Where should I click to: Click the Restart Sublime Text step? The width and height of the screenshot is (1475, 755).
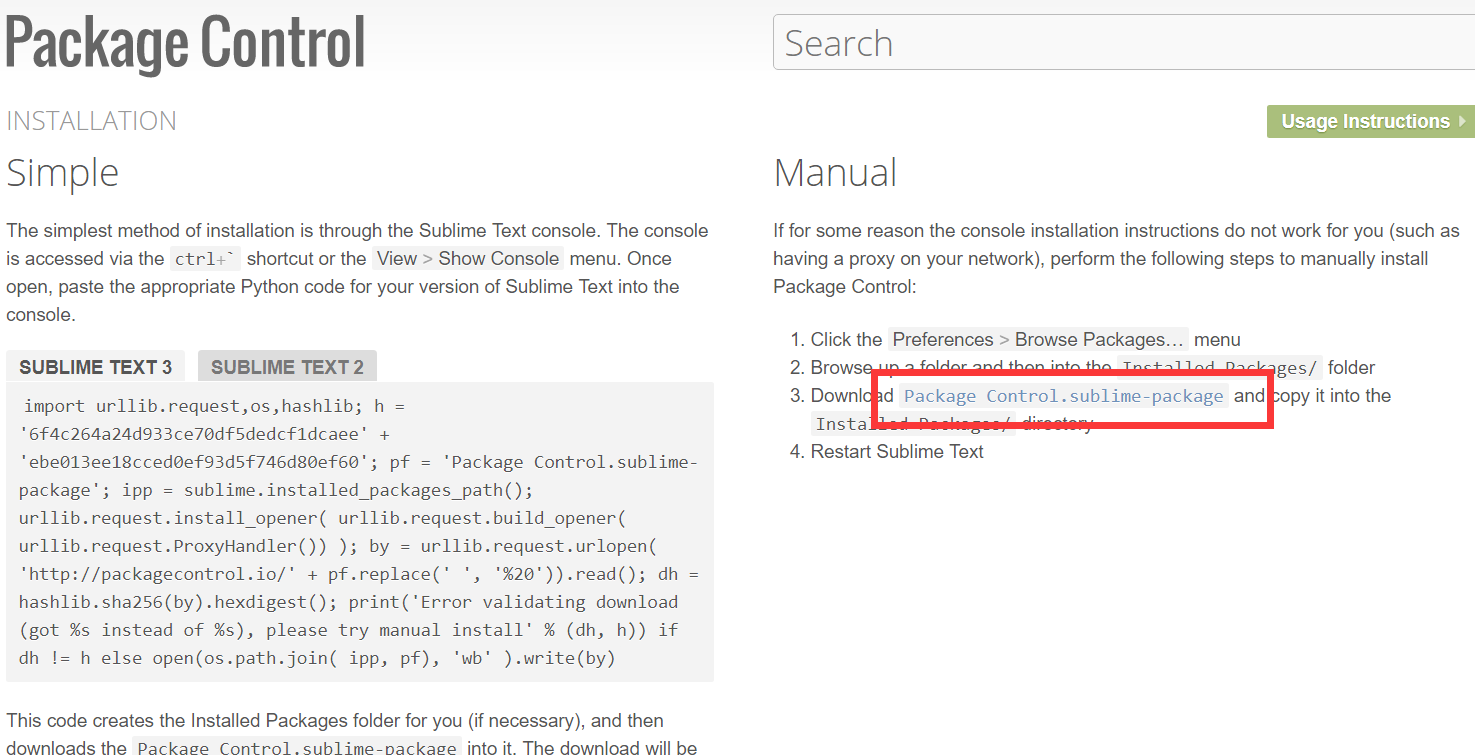[x=897, y=452]
